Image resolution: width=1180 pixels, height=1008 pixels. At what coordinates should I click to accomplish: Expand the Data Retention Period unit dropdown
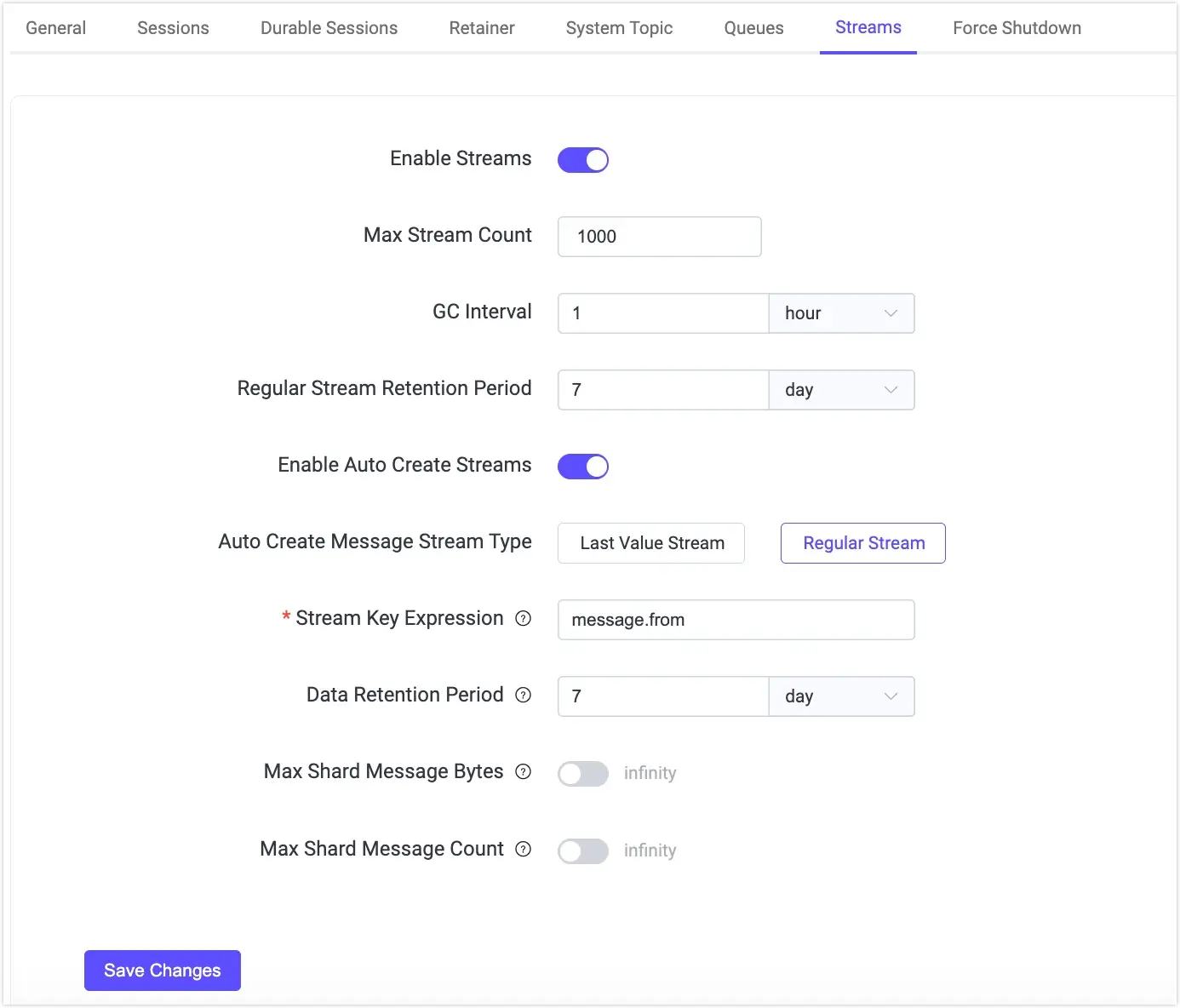841,696
